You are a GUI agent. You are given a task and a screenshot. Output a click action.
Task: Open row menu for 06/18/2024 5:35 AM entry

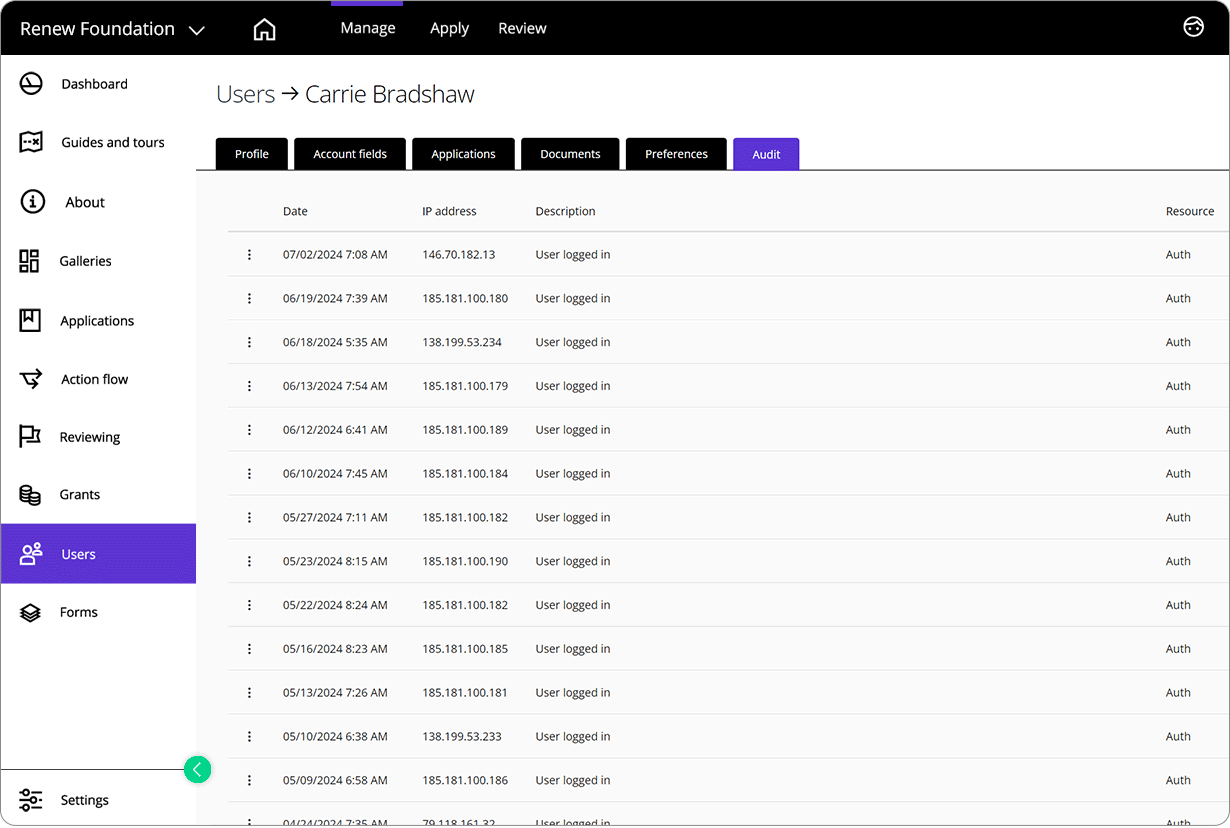(x=249, y=342)
